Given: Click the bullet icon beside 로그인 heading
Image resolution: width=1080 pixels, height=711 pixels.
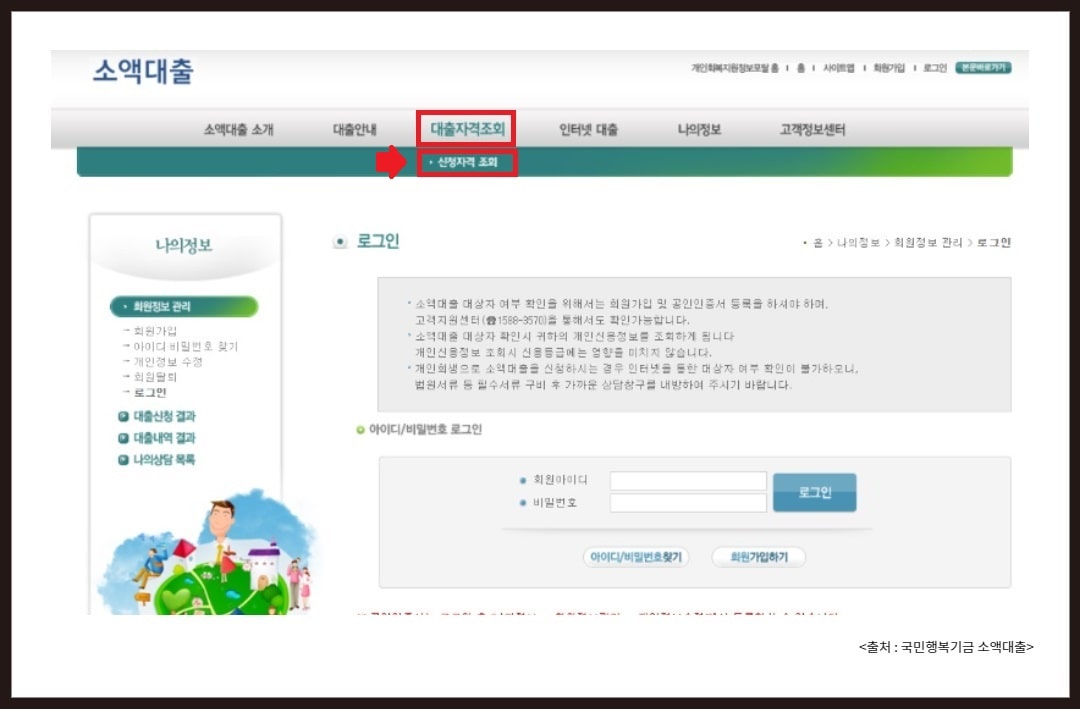Looking at the screenshot, I should [x=340, y=242].
